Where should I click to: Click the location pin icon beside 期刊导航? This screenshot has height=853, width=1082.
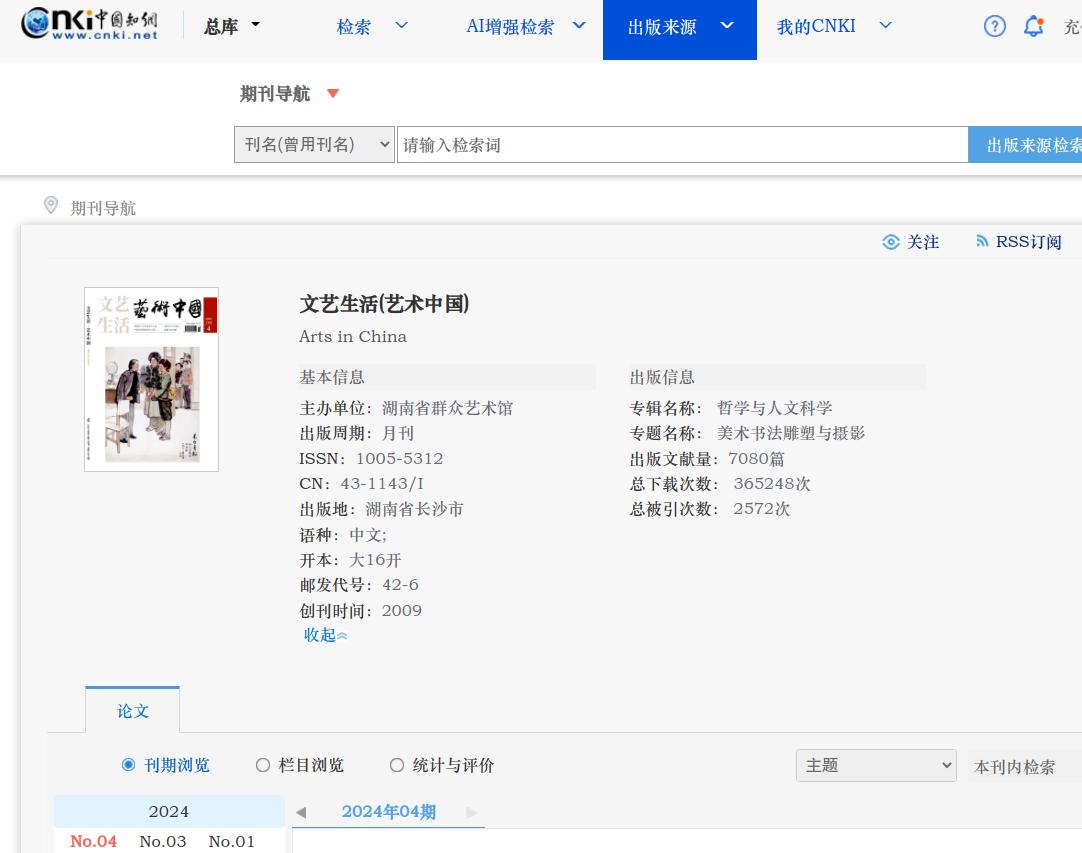(x=51, y=206)
